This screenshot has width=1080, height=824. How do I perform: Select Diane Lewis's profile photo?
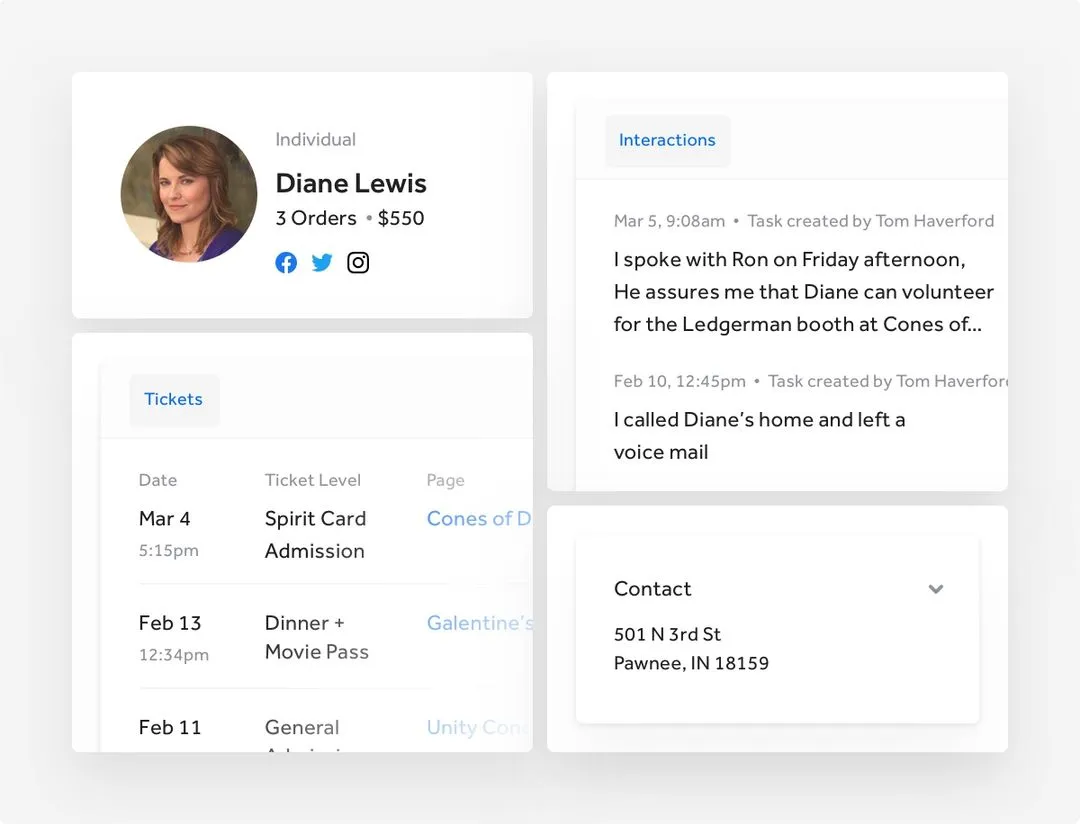click(189, 196)
